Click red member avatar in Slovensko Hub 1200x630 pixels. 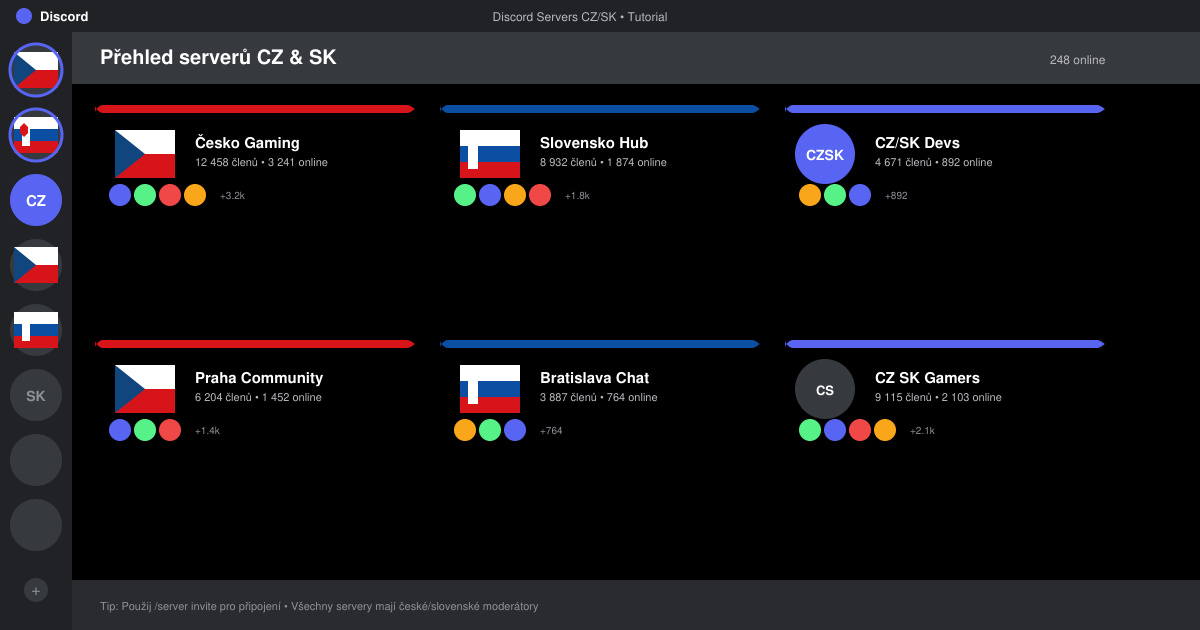(x=540, y=195)
